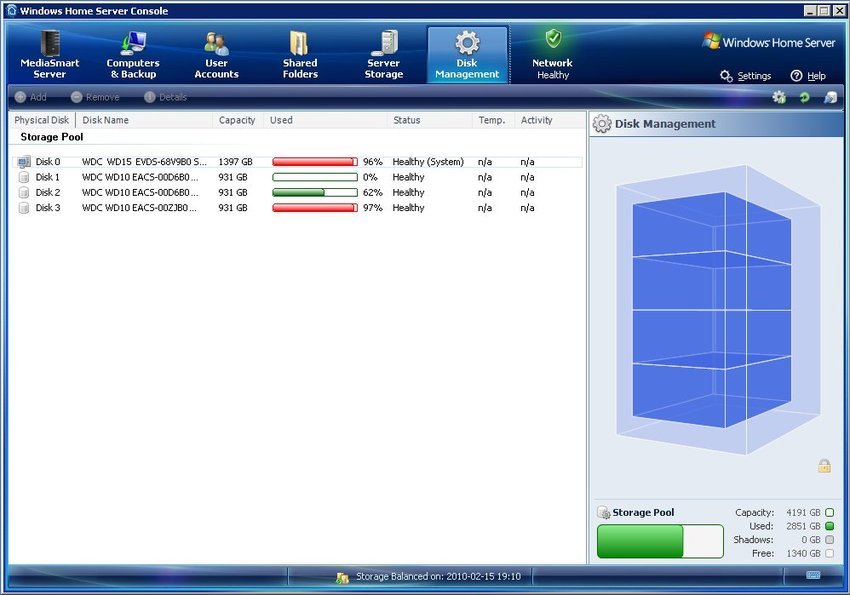Viewport: 850px width, 595px height.
Task: Click the Disk 2 drive icon
Action: [24, 192]
